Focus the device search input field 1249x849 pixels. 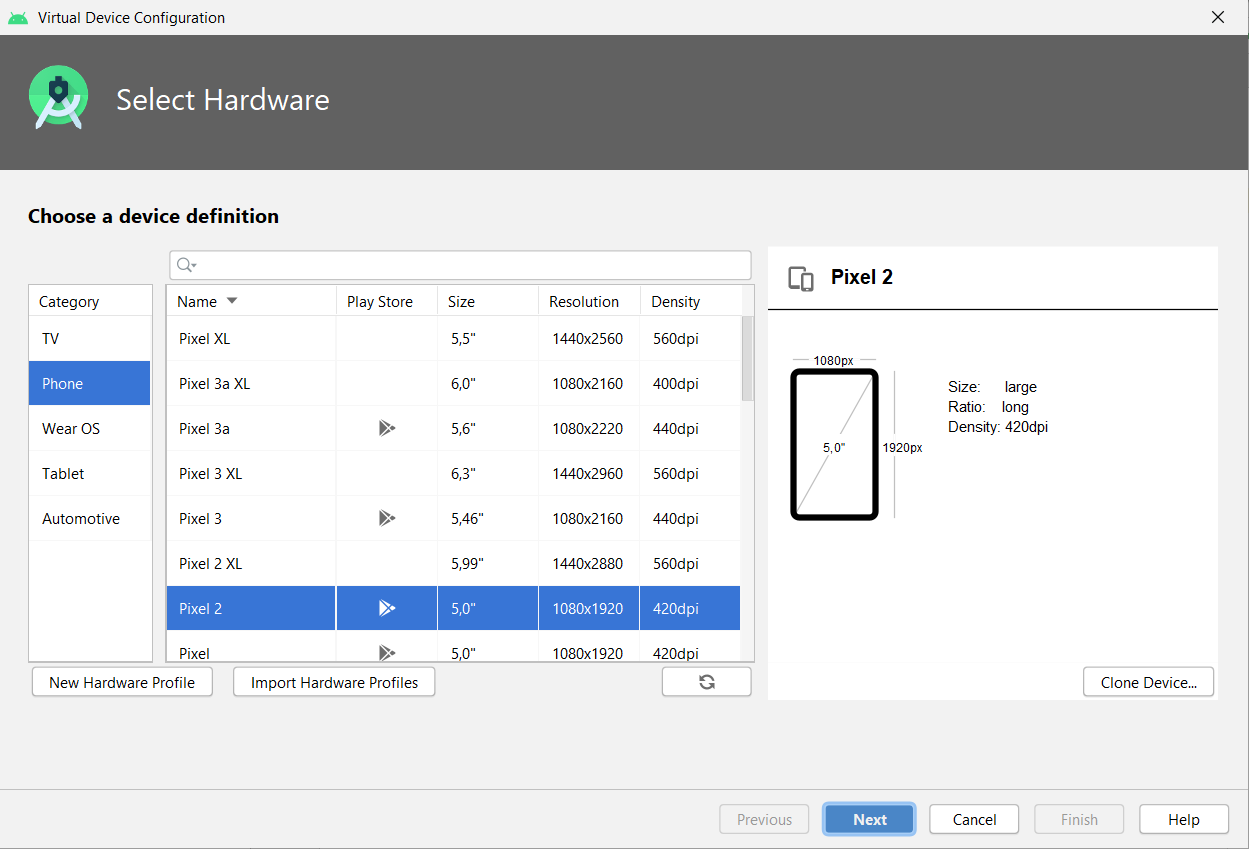(470, 265)
